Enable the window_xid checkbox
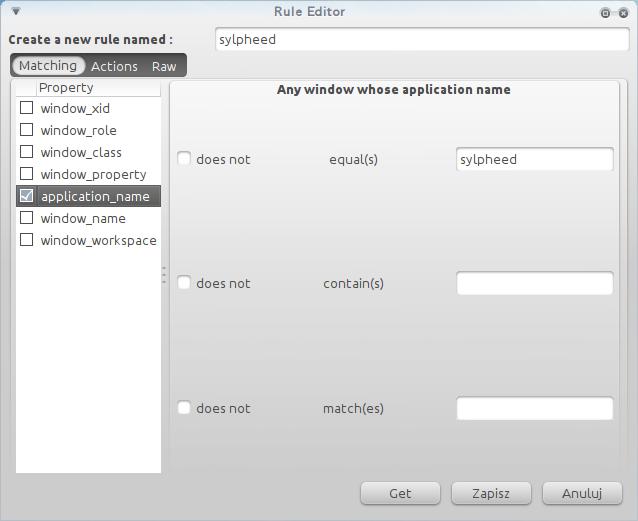638x521 pixels. (x=26, y=108)
